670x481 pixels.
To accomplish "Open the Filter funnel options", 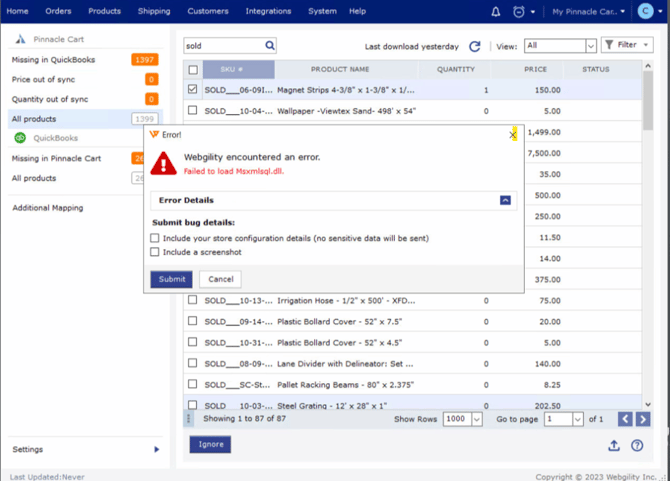I will point(627,45).
